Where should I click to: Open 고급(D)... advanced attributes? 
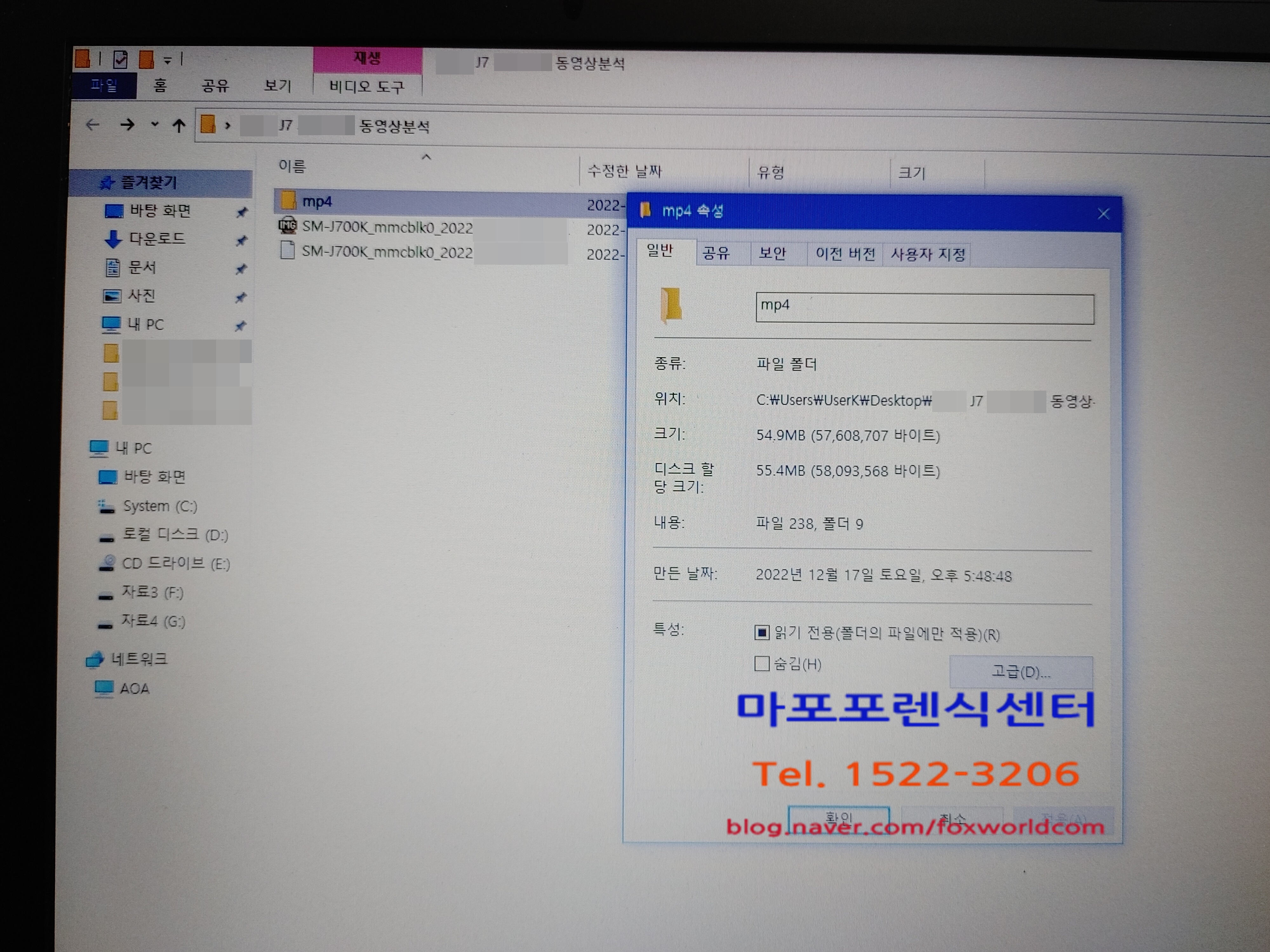[1021, 671]
